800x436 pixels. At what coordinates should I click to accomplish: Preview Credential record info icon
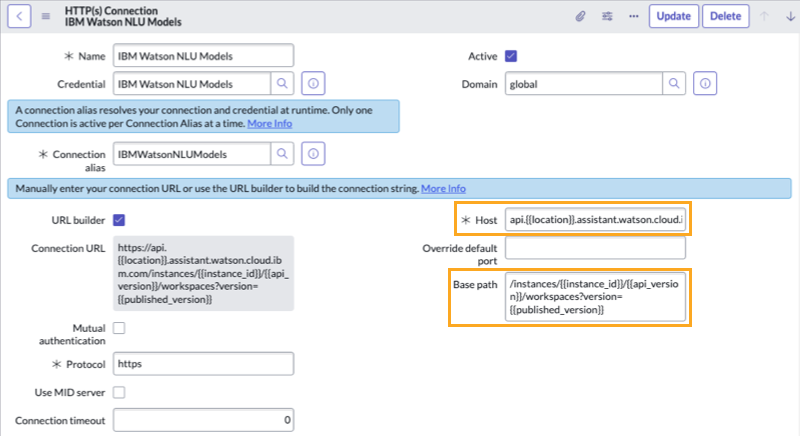pos(313,83)
